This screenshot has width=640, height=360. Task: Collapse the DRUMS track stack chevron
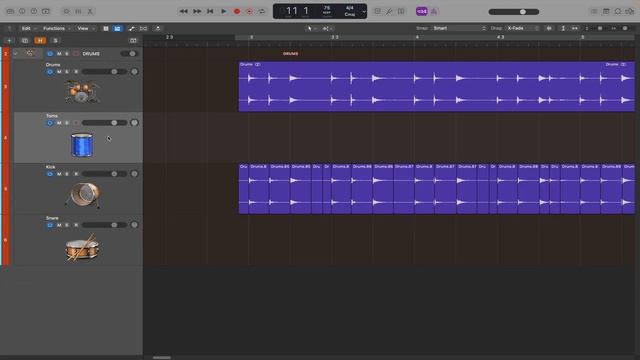click(x=15, y=53)
